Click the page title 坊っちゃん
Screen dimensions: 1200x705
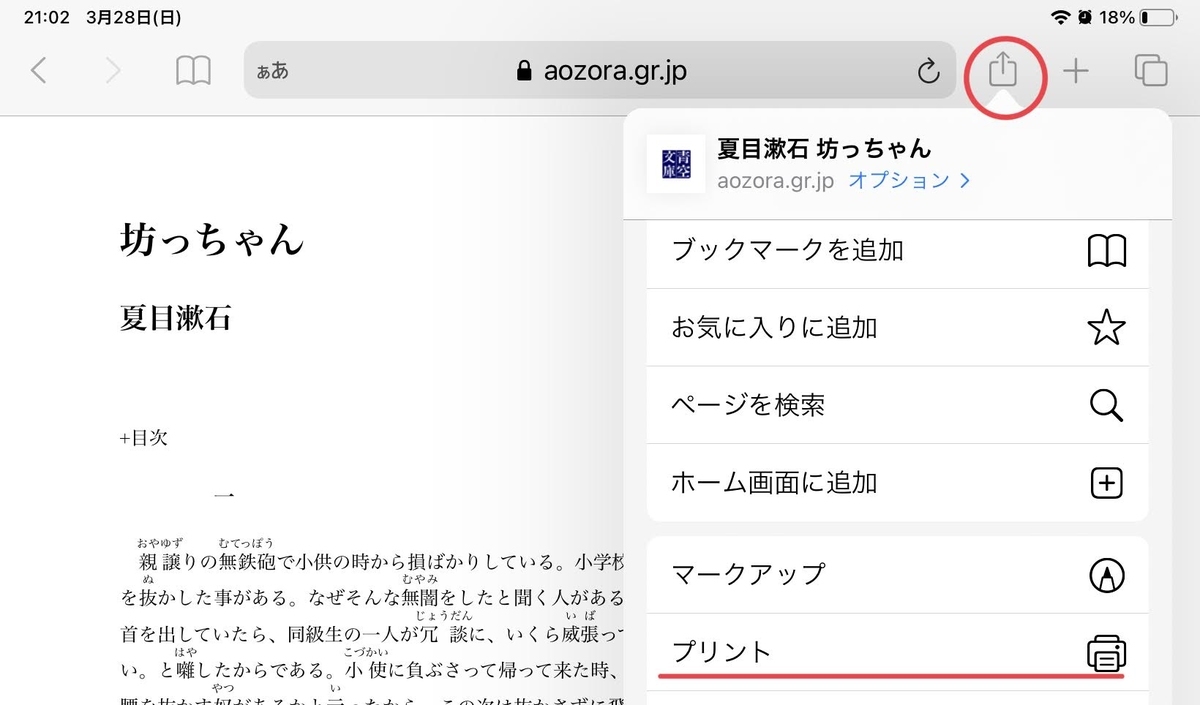pyautogui.click(x=211, y=240)
